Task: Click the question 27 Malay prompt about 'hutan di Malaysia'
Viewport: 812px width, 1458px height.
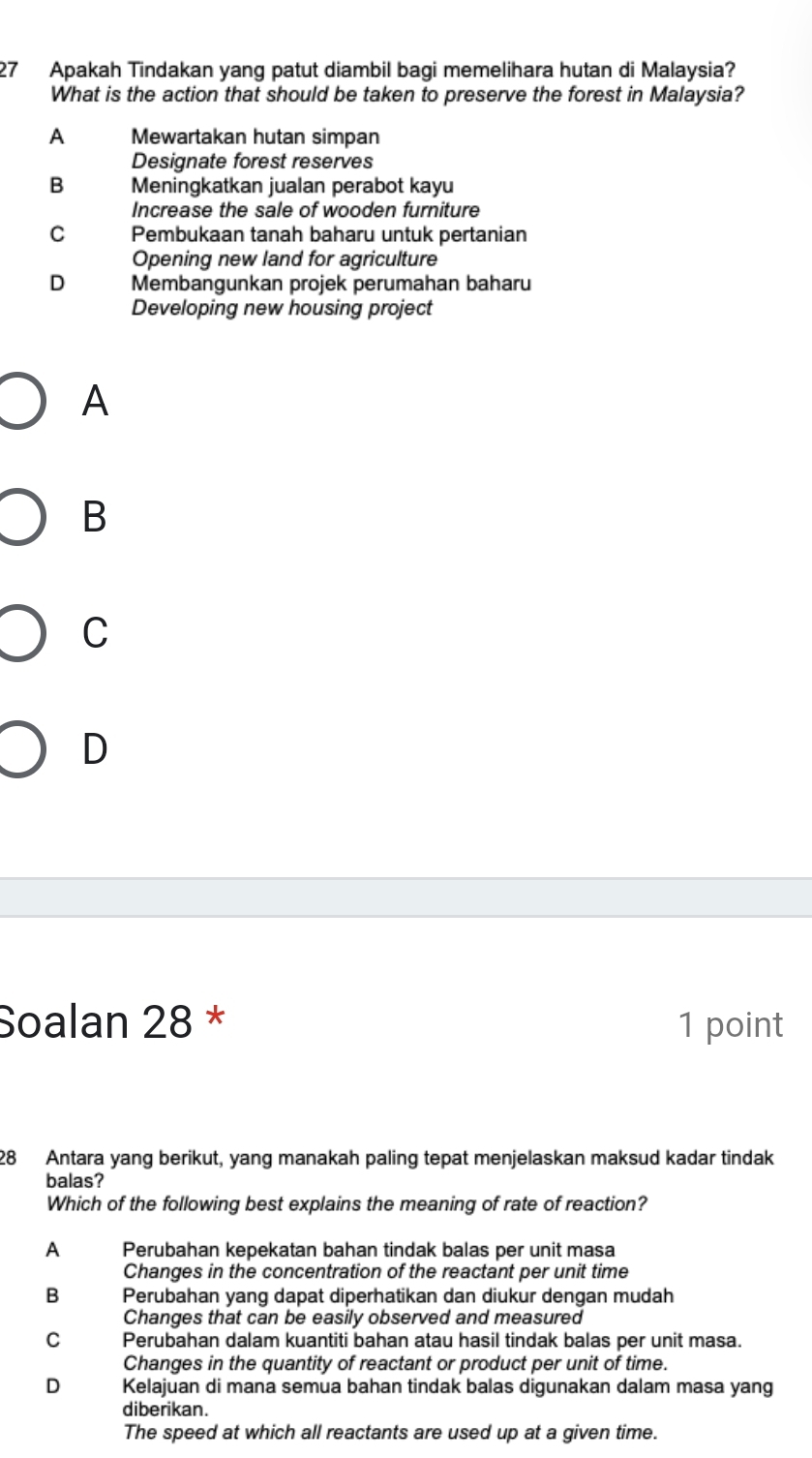Action: click(391, 71)
